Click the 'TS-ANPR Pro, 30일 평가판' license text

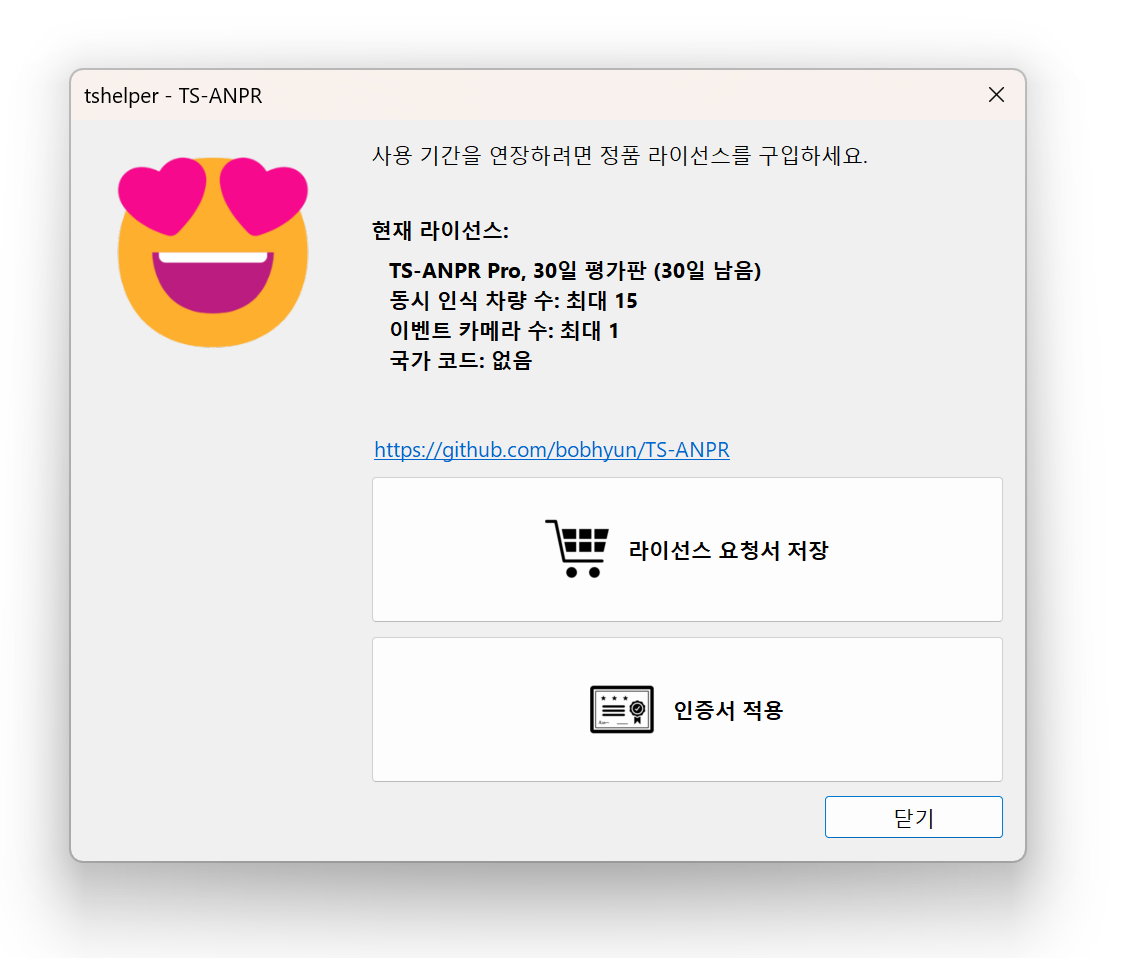pos(575,271)
